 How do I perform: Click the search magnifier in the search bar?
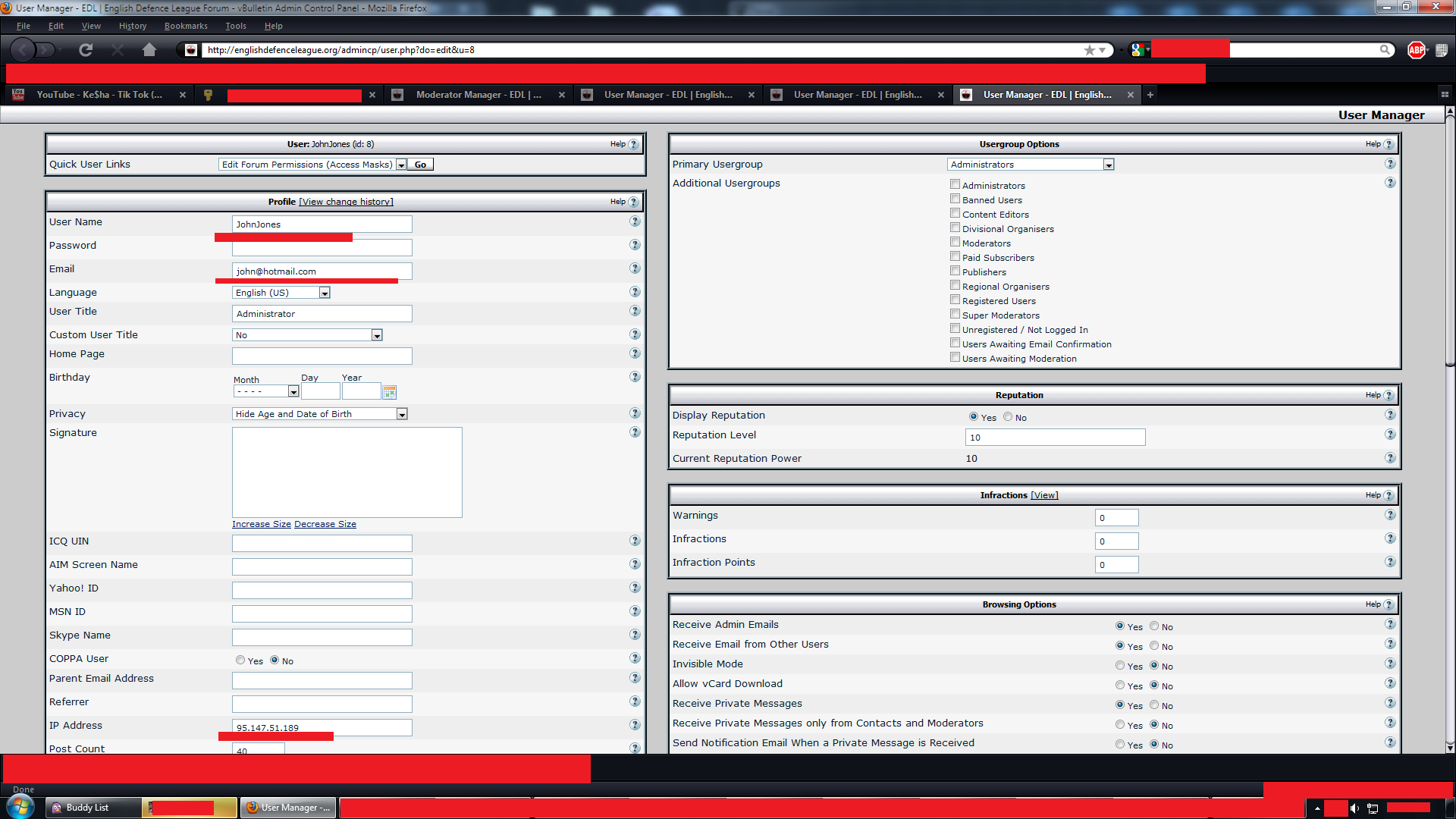click(1385, 50)
